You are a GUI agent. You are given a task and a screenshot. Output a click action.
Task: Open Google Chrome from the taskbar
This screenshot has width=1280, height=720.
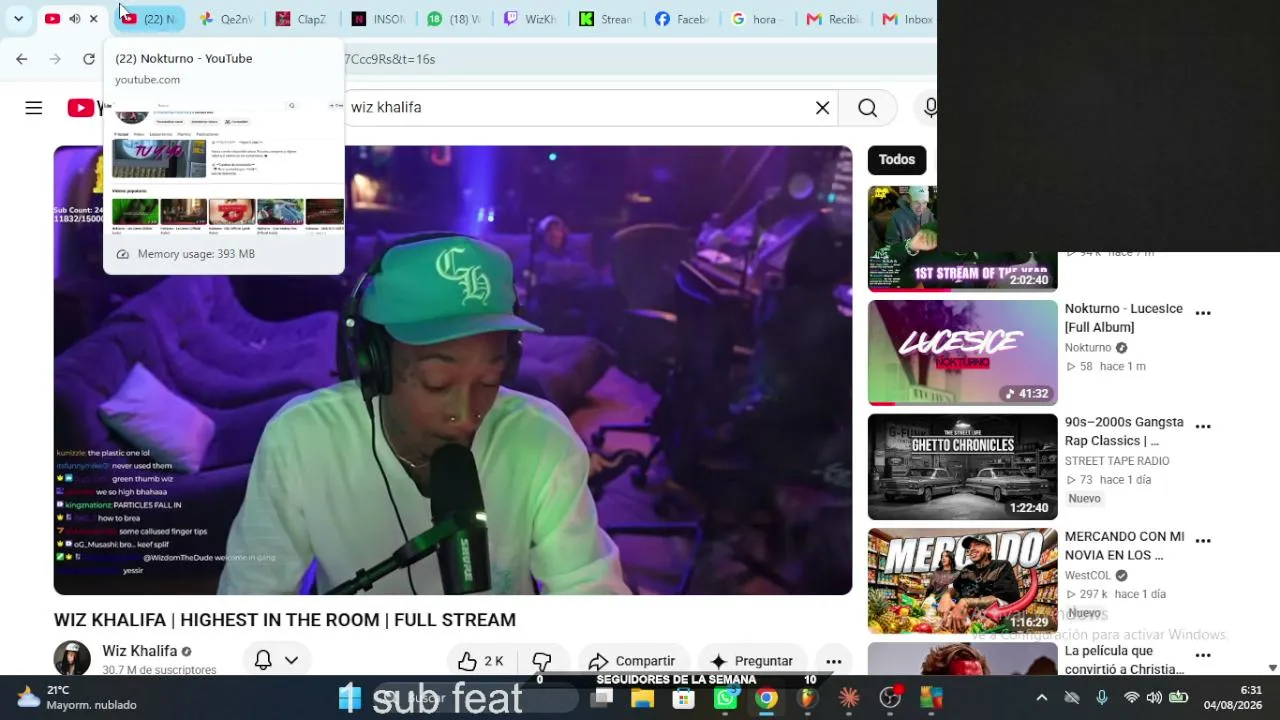(x=767, y=698)
